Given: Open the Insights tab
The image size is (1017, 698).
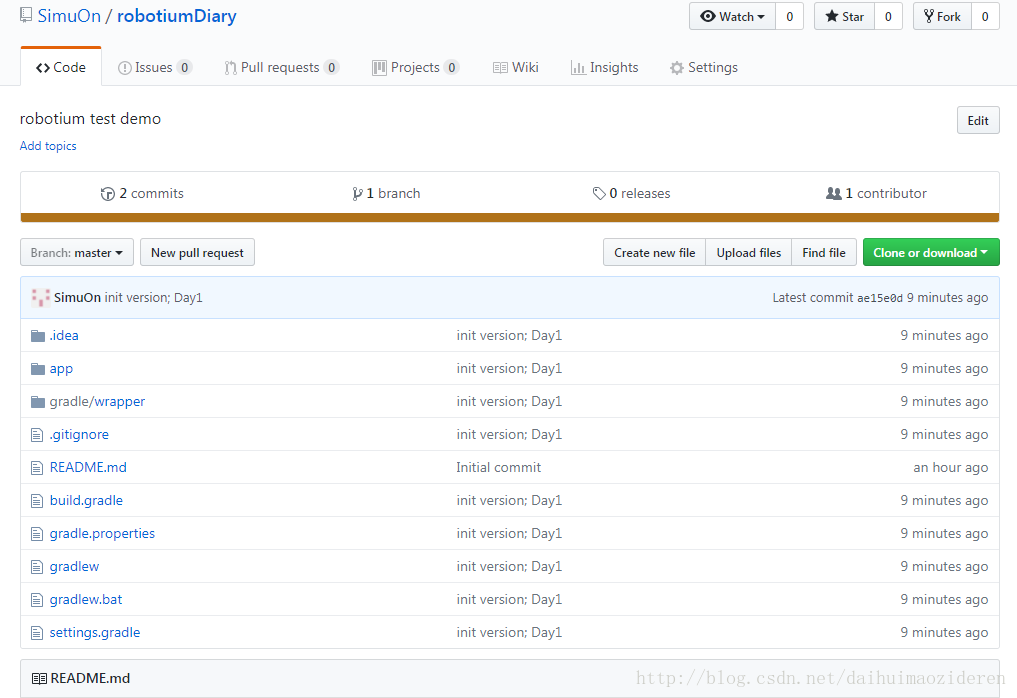Looking at the screenshot, I should (x=604, y=67).
